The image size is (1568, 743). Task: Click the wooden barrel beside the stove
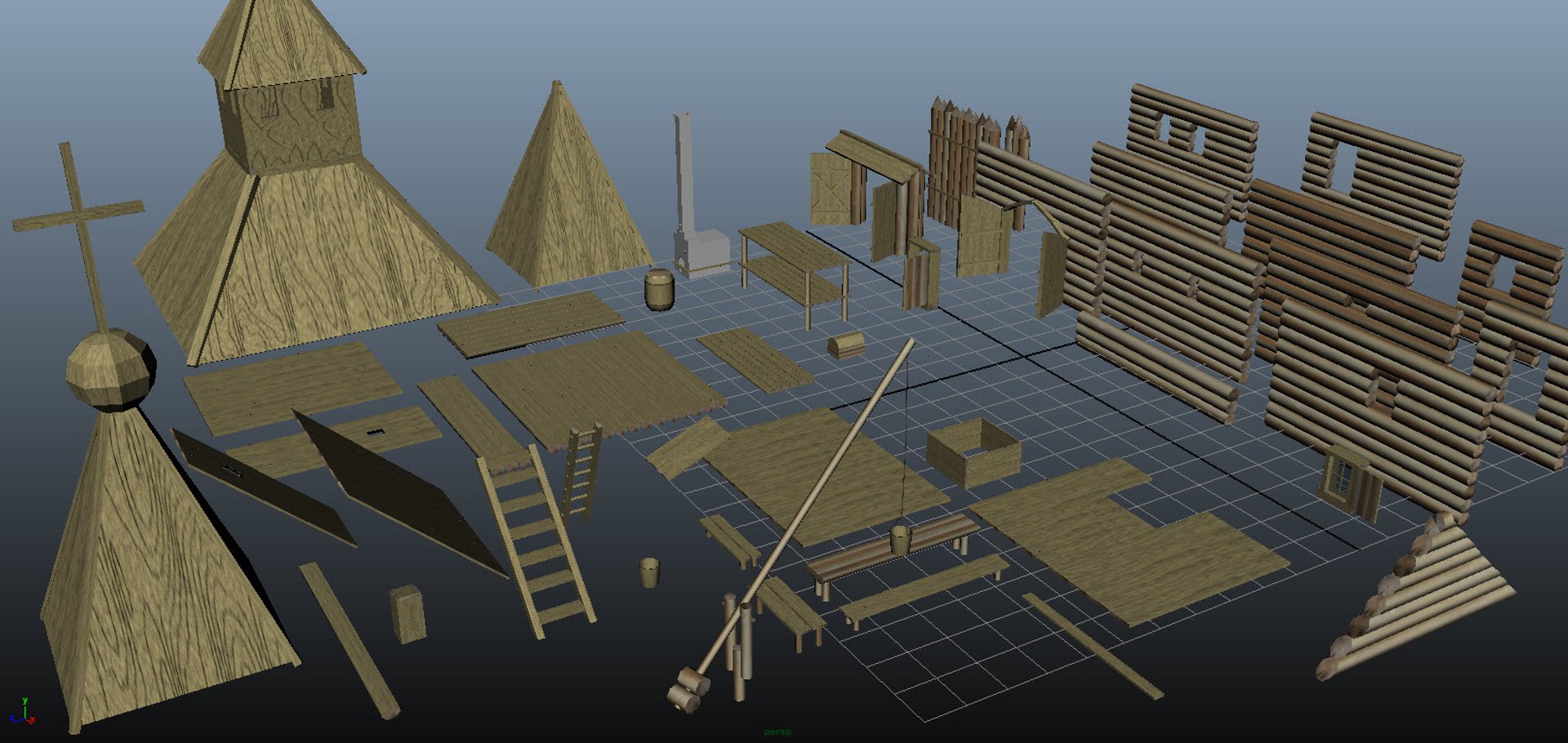(x=659, y=290)
